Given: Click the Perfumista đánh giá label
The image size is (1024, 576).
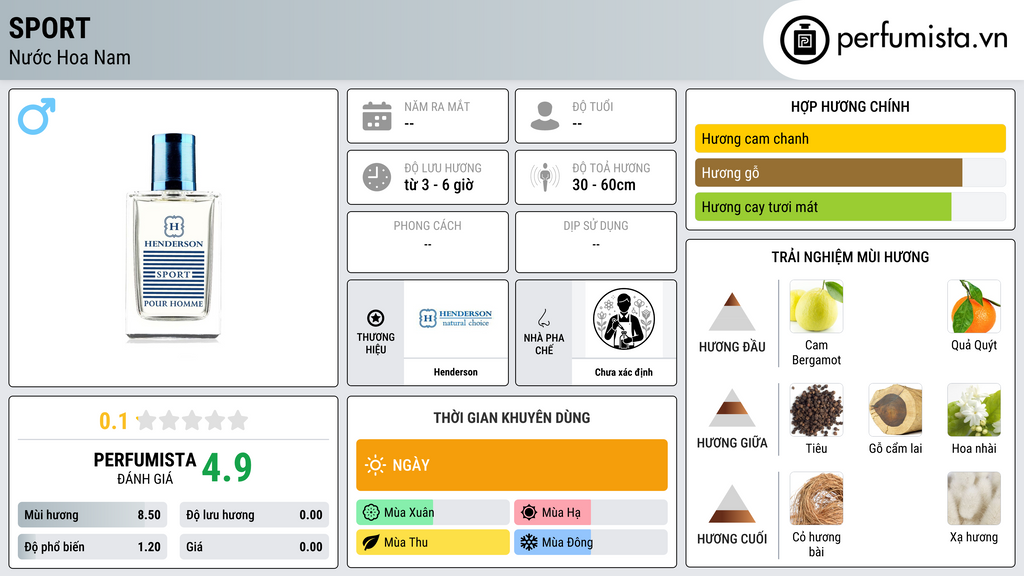Looking at the screenshot, I should coord(145,468).
